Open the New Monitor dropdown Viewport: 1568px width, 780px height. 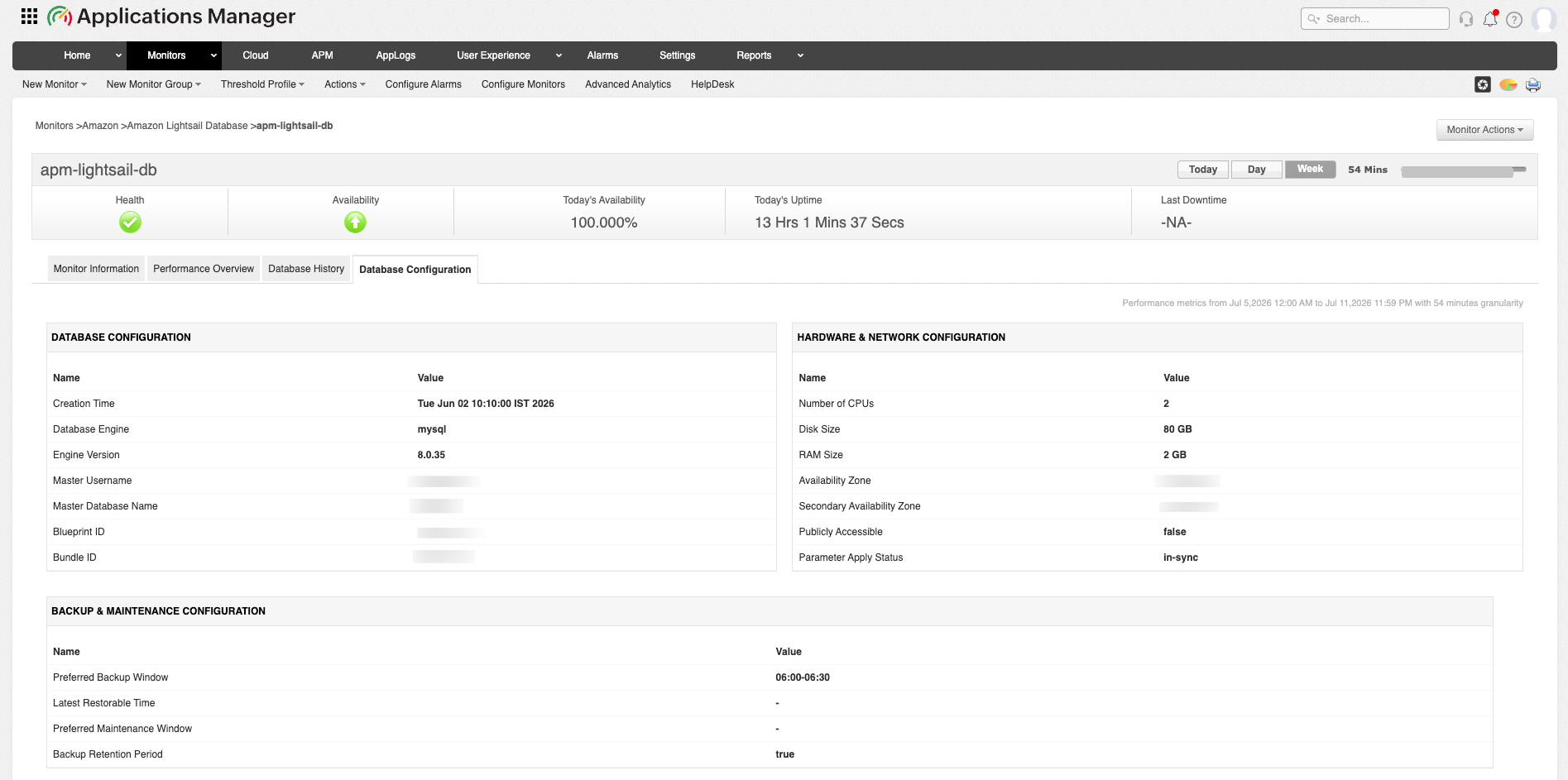coord(55,84)
